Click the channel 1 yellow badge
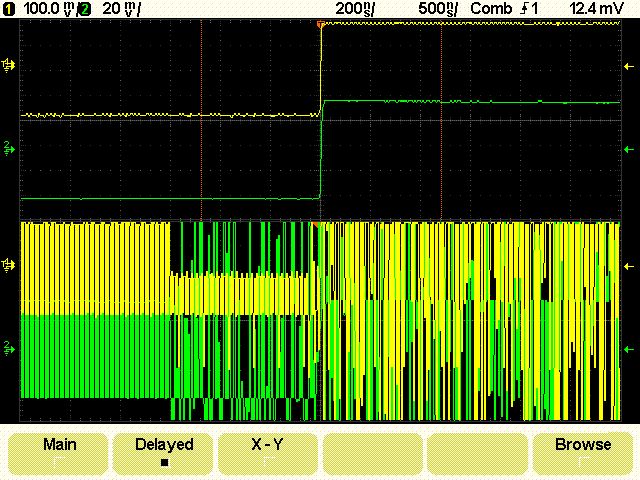640x480 pixels. [8, 9]
